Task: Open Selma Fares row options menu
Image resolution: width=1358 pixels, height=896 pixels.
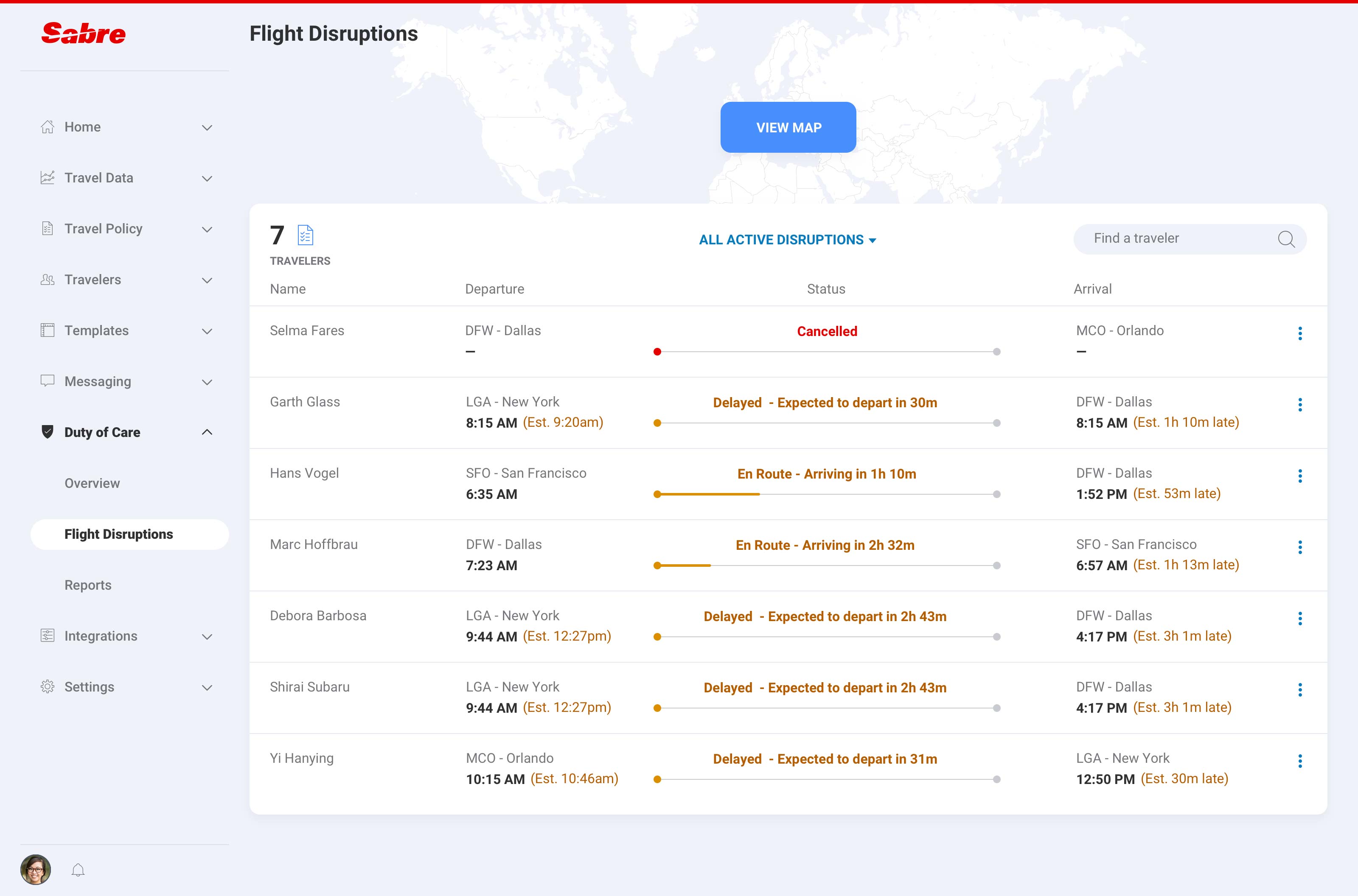Action: [1300, 333]
